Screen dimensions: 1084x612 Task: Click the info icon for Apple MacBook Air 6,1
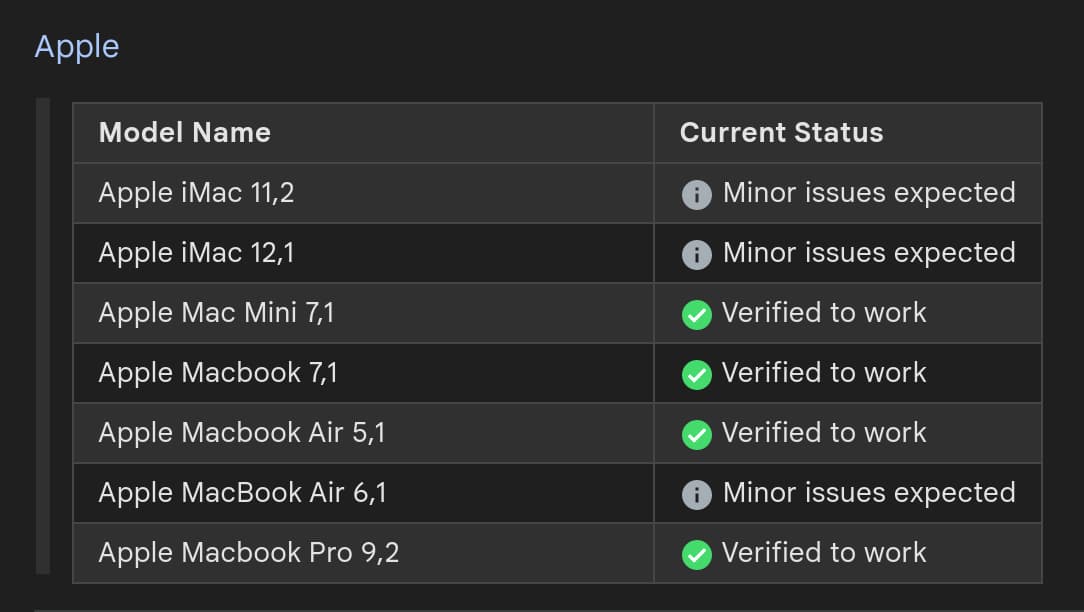[696, 494]
